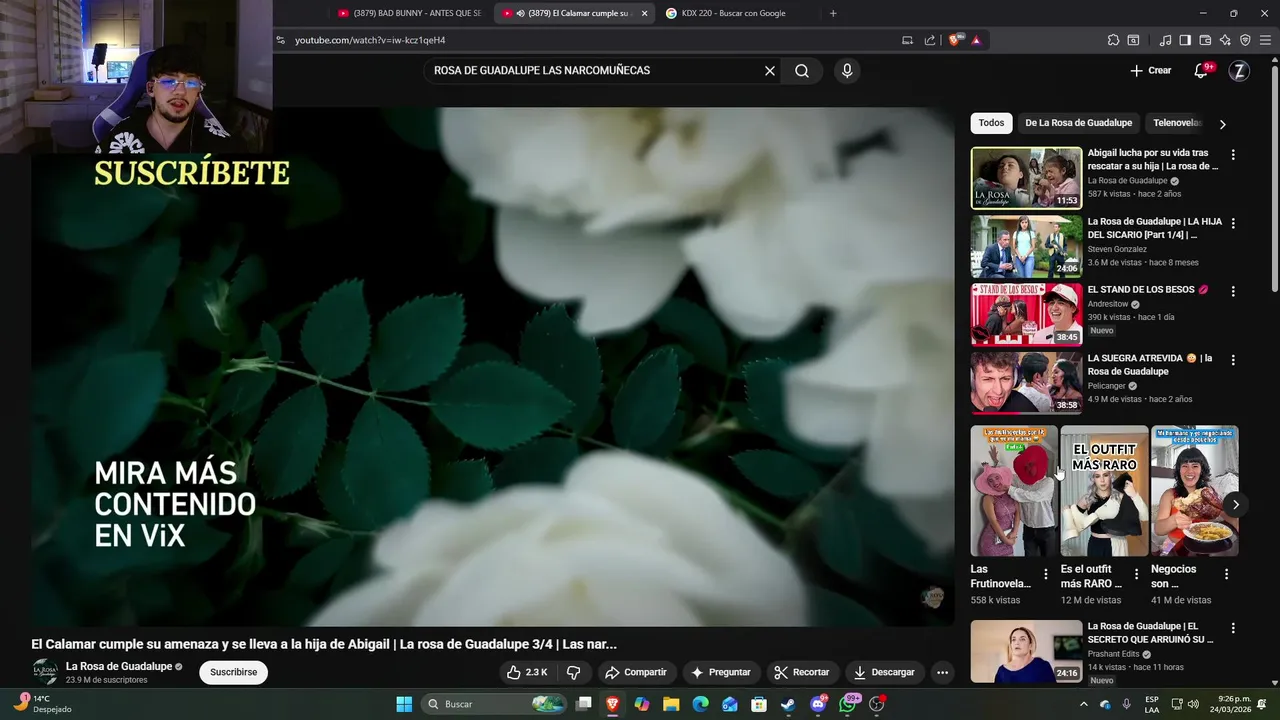
Task: Open La Rosa de Guadalupe channel avatar
Action: pos(45,672)
